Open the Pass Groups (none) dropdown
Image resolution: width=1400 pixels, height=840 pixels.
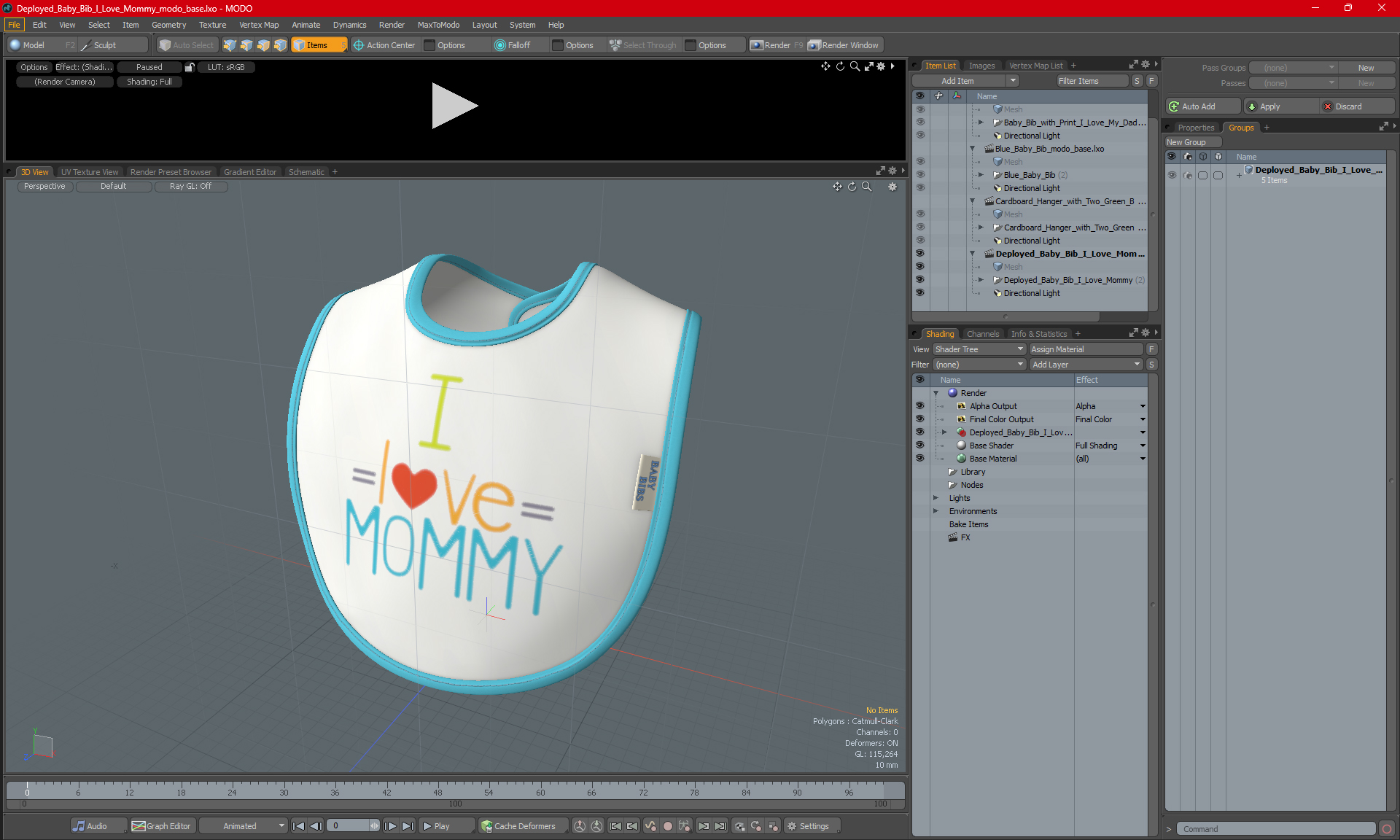[1293, 68]
